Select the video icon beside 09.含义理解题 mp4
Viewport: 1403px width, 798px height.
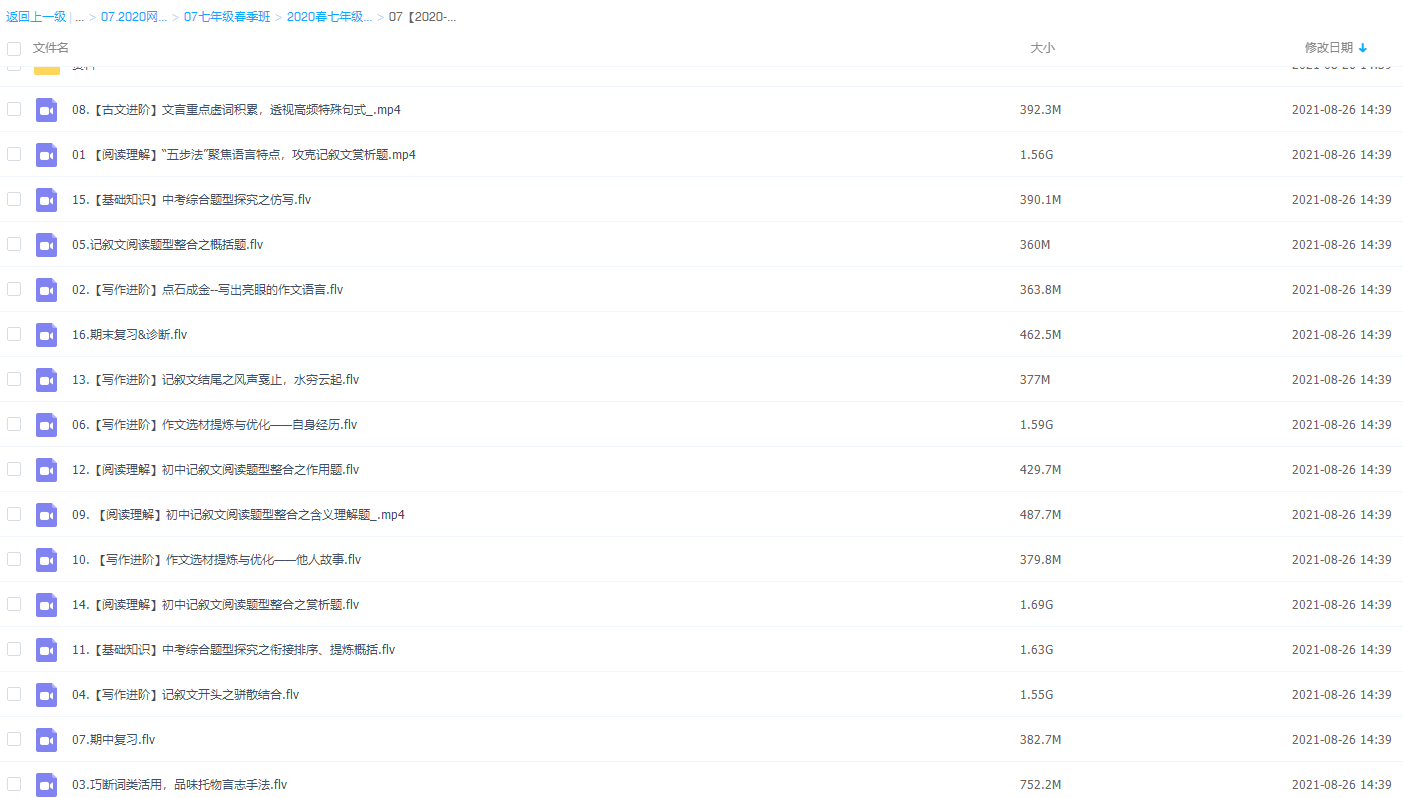pos(46,514)
